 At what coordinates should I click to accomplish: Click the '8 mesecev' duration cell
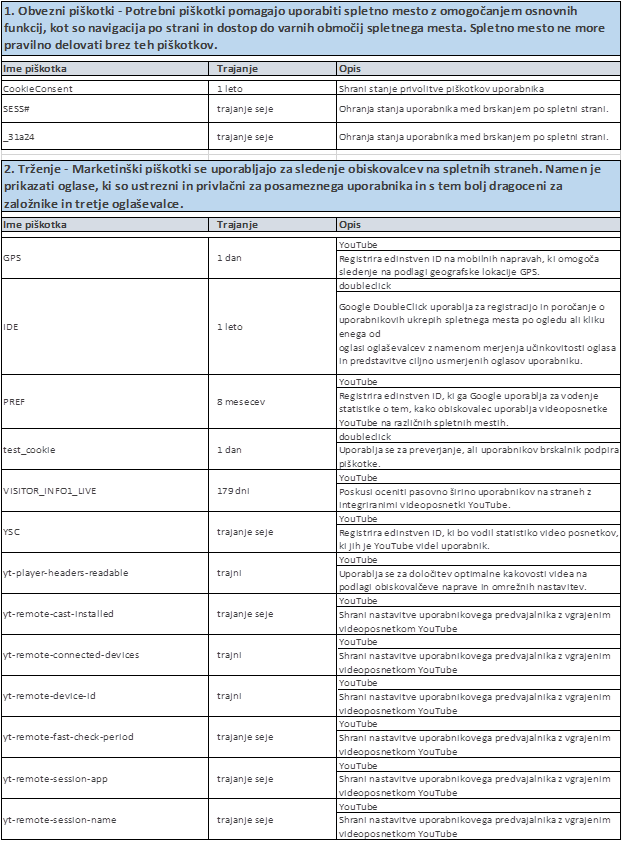tap(240, 401)
